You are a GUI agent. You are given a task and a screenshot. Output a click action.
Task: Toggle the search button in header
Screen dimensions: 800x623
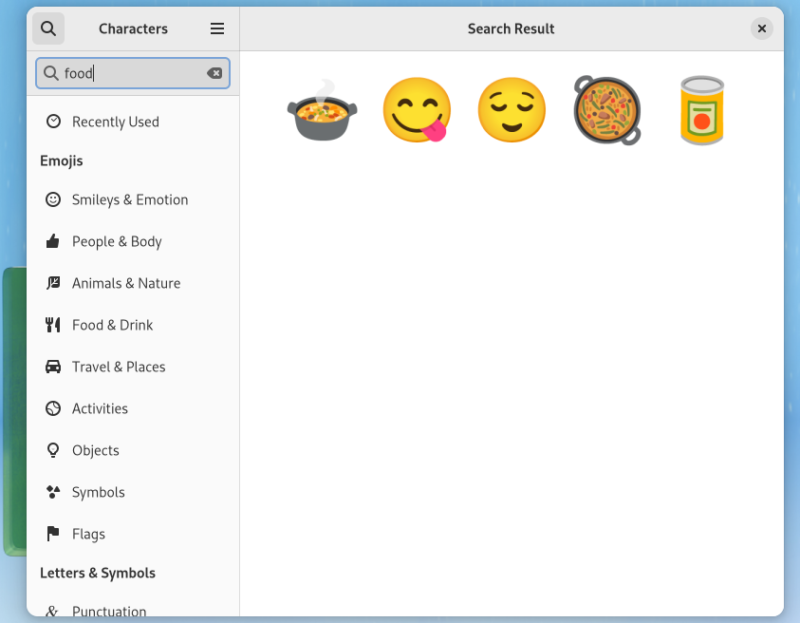(48, 29)
